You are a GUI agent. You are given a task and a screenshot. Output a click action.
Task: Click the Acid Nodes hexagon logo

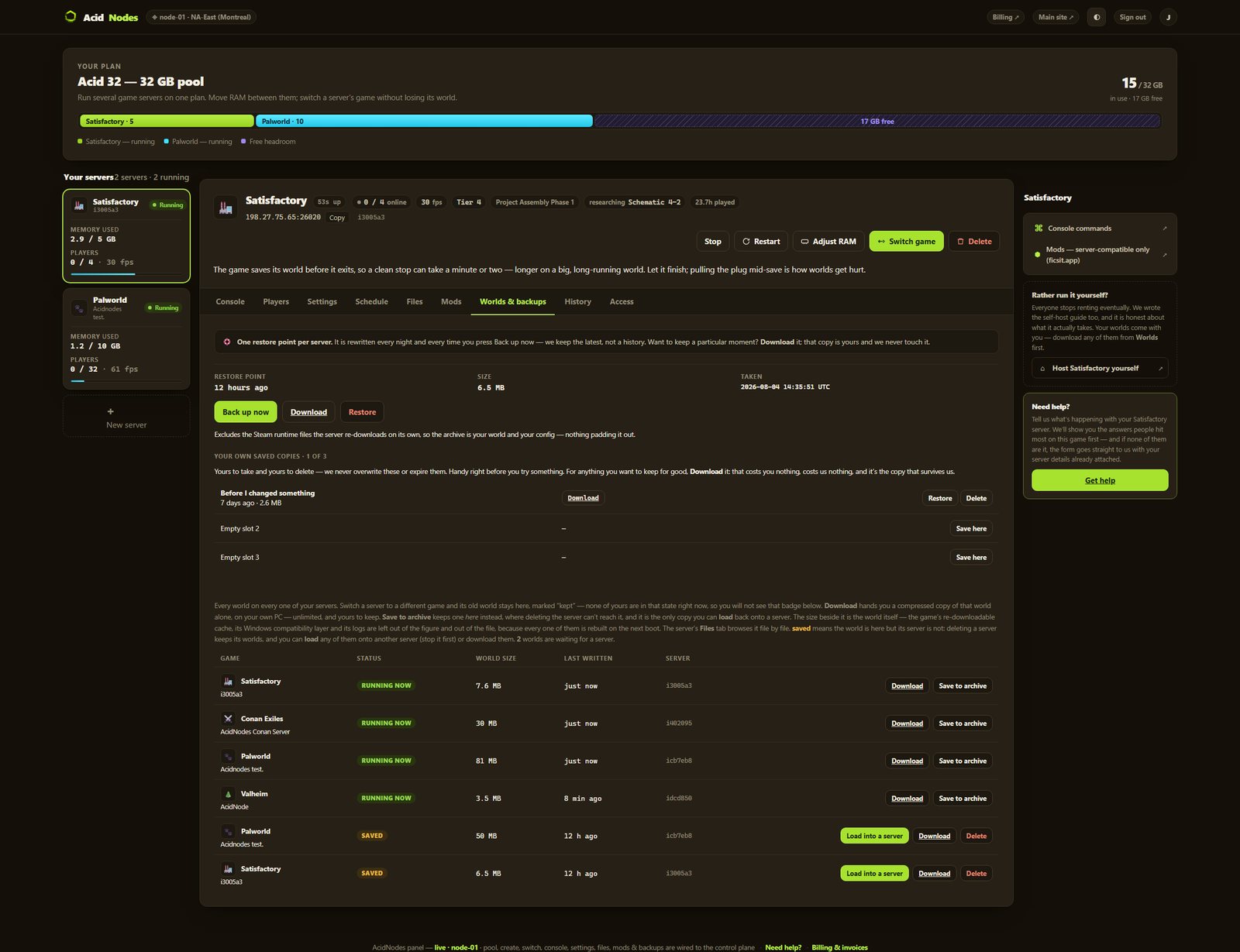point(71,16)
